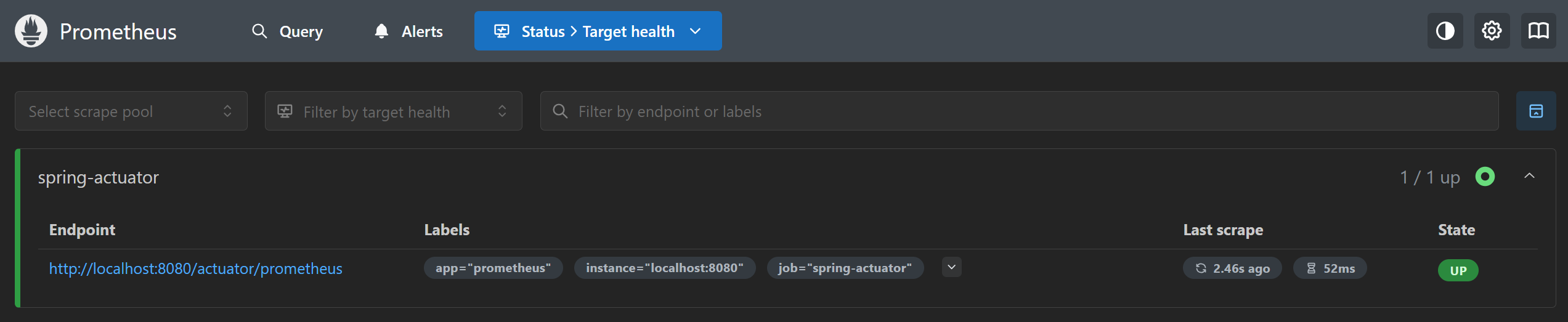Toggle the light/dark theme icon
The width and height of the screenshot is (1568, 322).
1445,31
